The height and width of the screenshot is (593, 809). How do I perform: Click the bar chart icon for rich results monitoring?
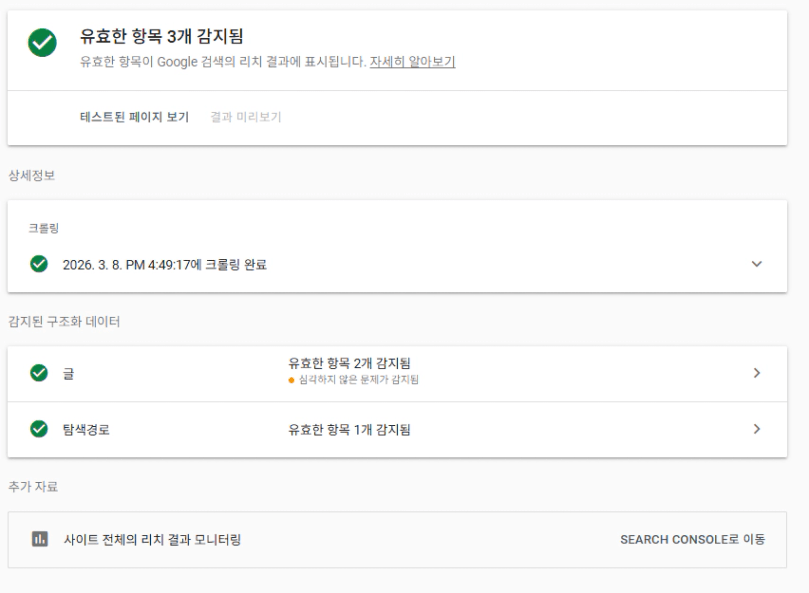point(41,540)
